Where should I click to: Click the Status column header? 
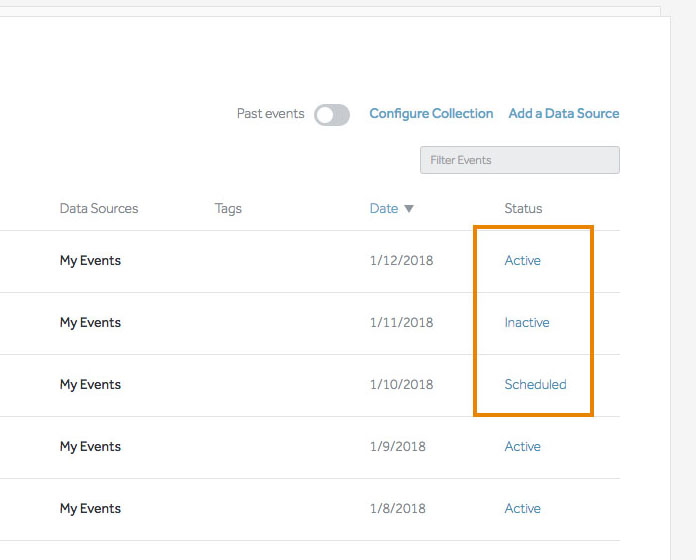point(523,209)
